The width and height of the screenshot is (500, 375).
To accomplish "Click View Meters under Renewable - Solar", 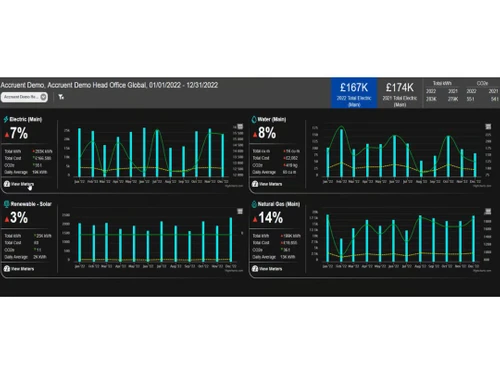I will point(22,269).
